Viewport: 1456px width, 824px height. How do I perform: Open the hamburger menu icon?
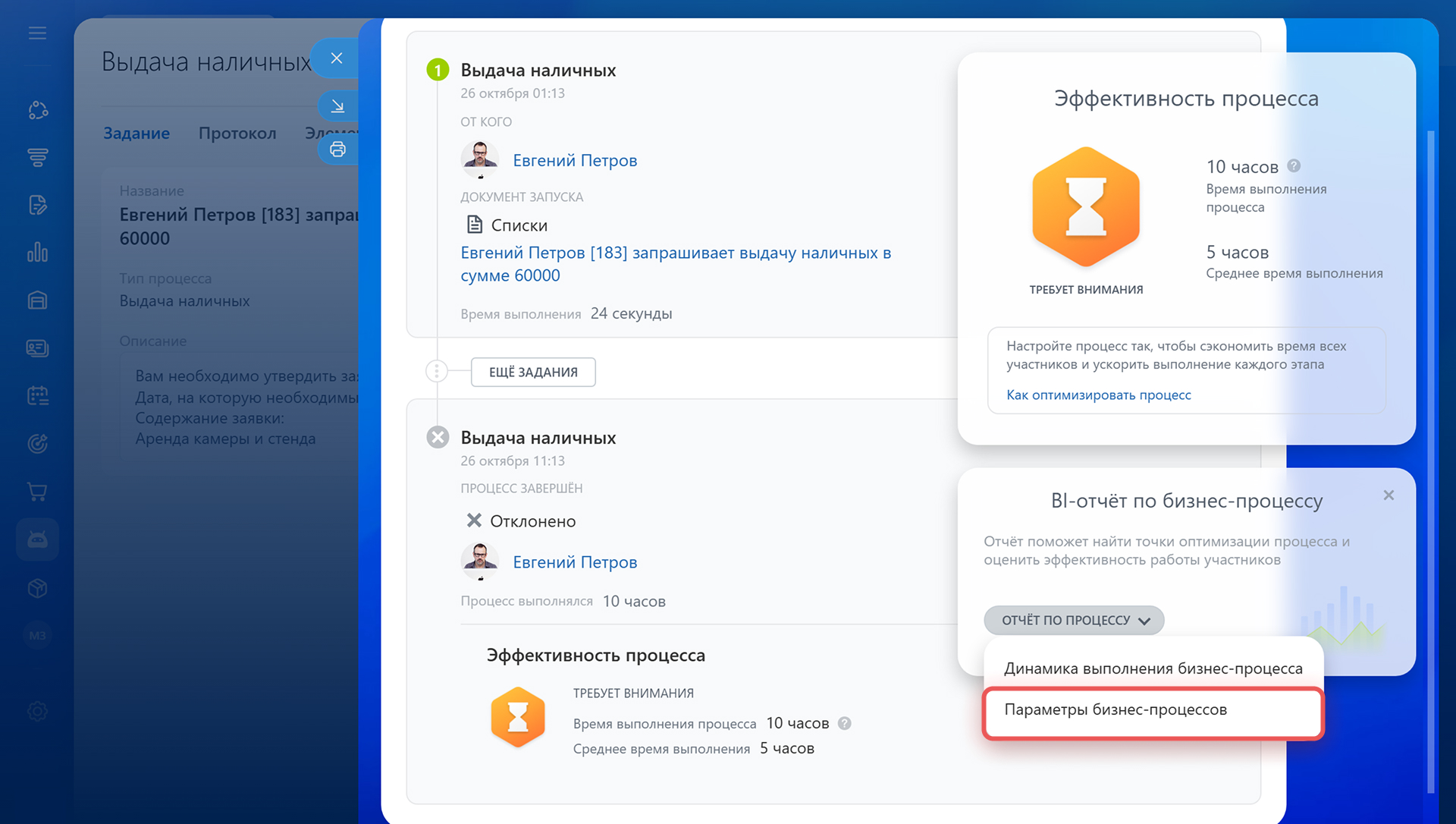pos(37,33)
